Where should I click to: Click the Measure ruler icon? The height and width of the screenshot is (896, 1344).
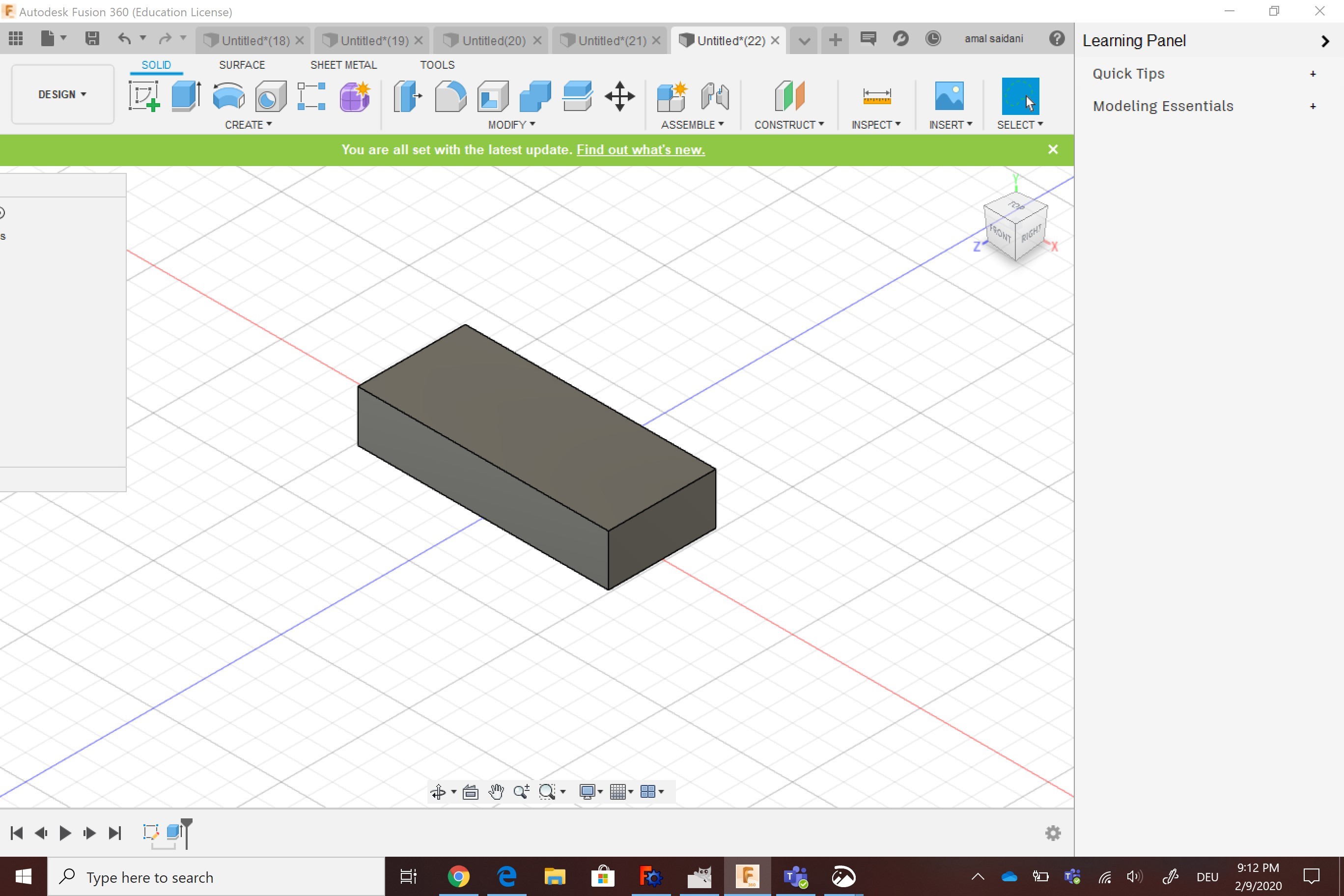point(876,96)
